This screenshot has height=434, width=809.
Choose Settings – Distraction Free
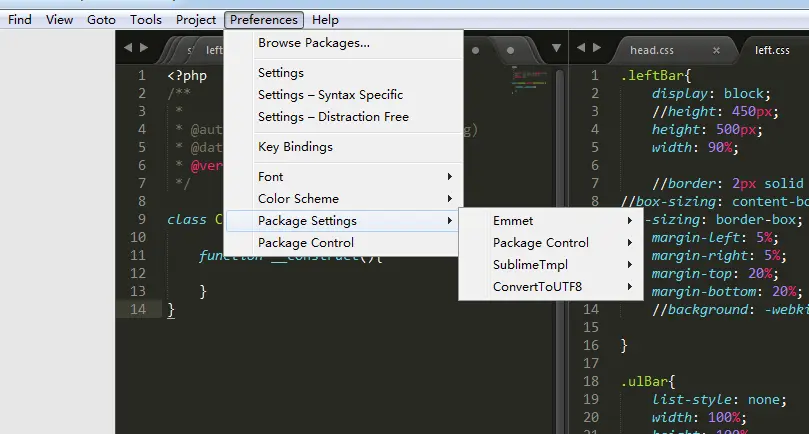coord(343,117)
